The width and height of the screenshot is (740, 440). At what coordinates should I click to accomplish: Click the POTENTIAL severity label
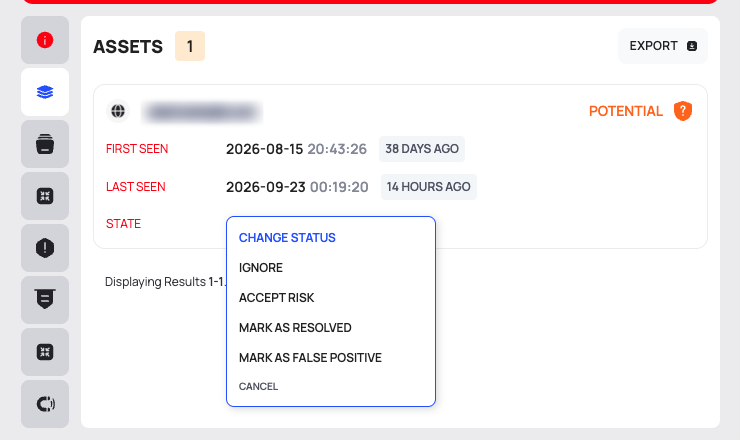(626, 111)
